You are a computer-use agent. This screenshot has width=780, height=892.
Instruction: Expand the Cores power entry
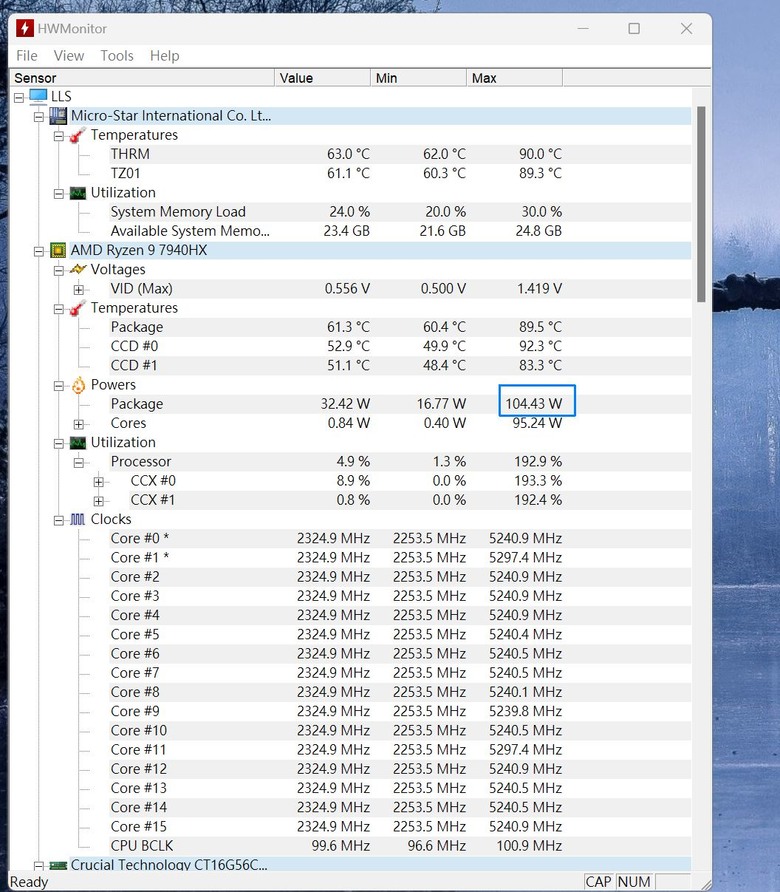tap(79, 424)
